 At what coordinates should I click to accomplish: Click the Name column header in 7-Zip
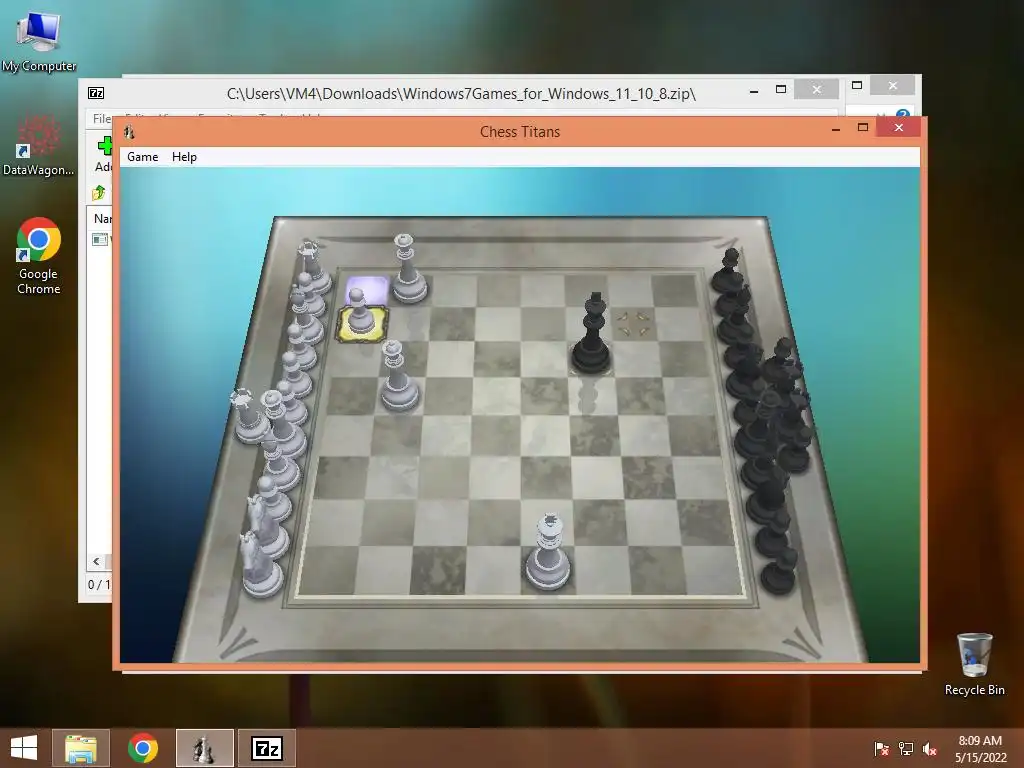pos(103,219)
